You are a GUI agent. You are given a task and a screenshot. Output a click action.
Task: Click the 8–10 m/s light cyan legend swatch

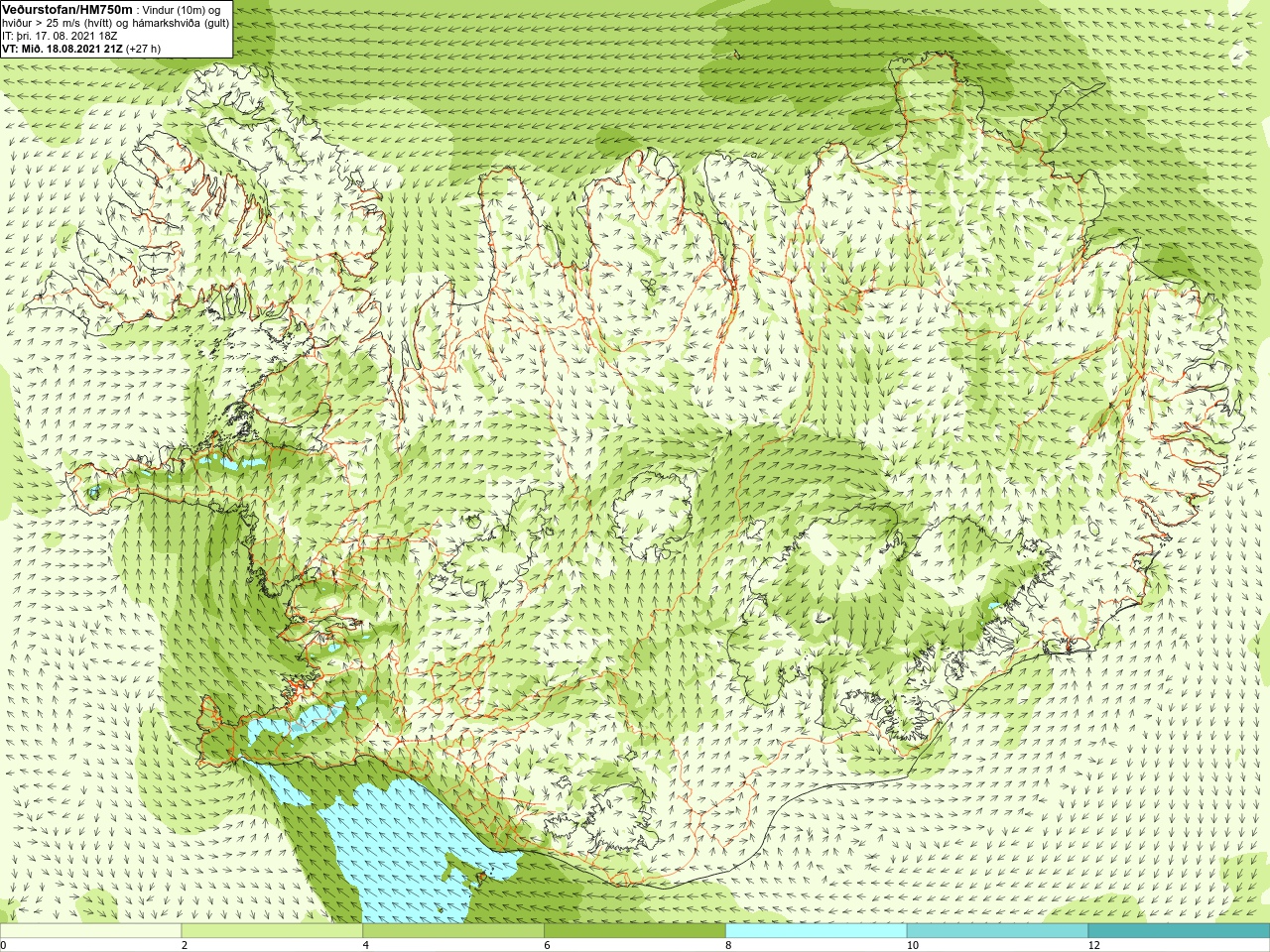point(816,931)
